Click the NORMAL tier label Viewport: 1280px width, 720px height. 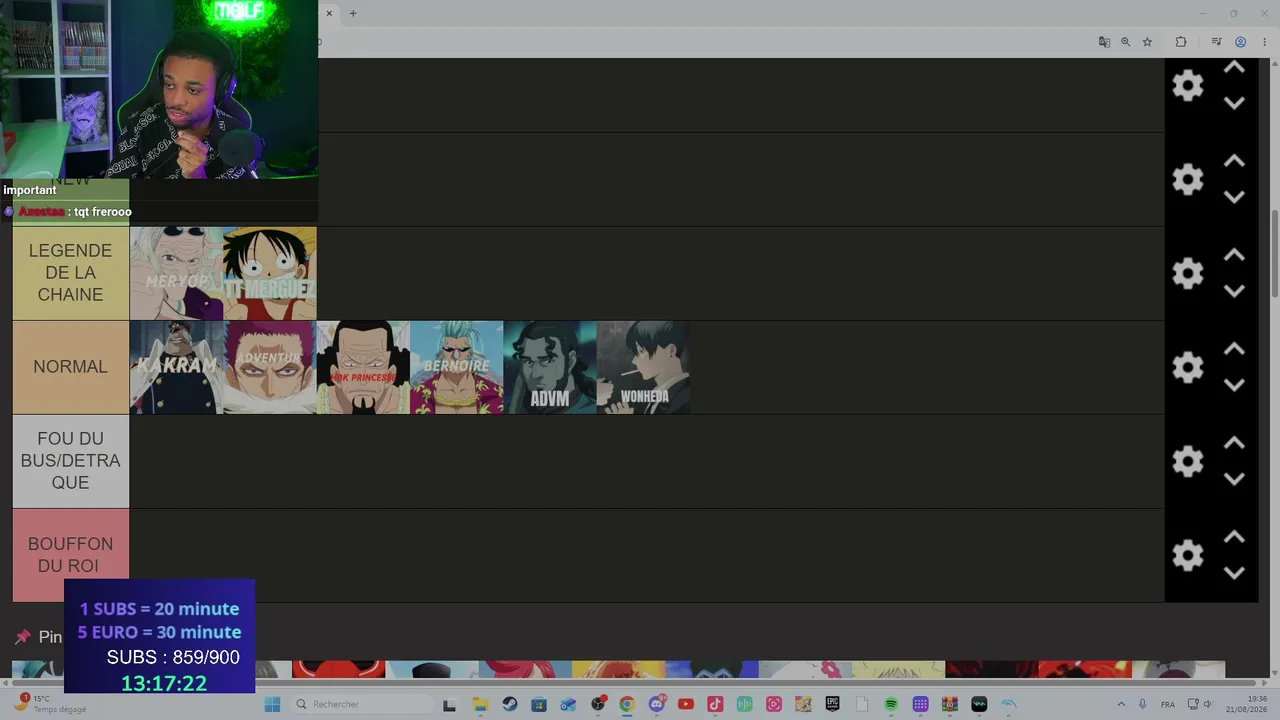[x=71, y=367]
